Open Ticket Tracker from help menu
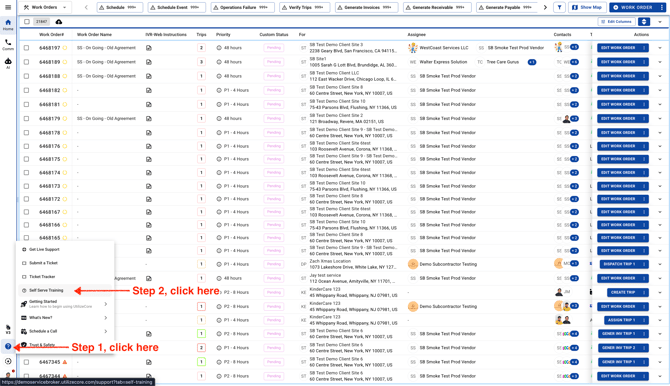670x386 pixels. pos(65,277)
